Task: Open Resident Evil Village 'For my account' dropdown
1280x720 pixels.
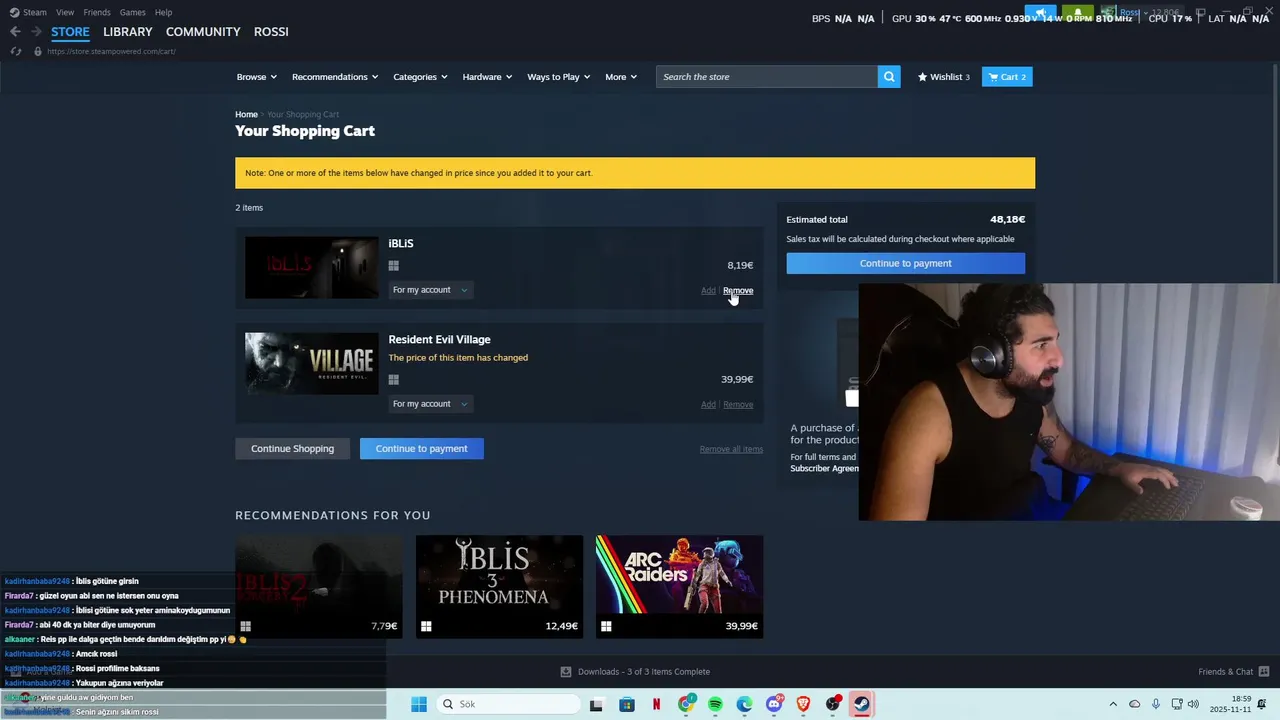Action: pos(430,404)
